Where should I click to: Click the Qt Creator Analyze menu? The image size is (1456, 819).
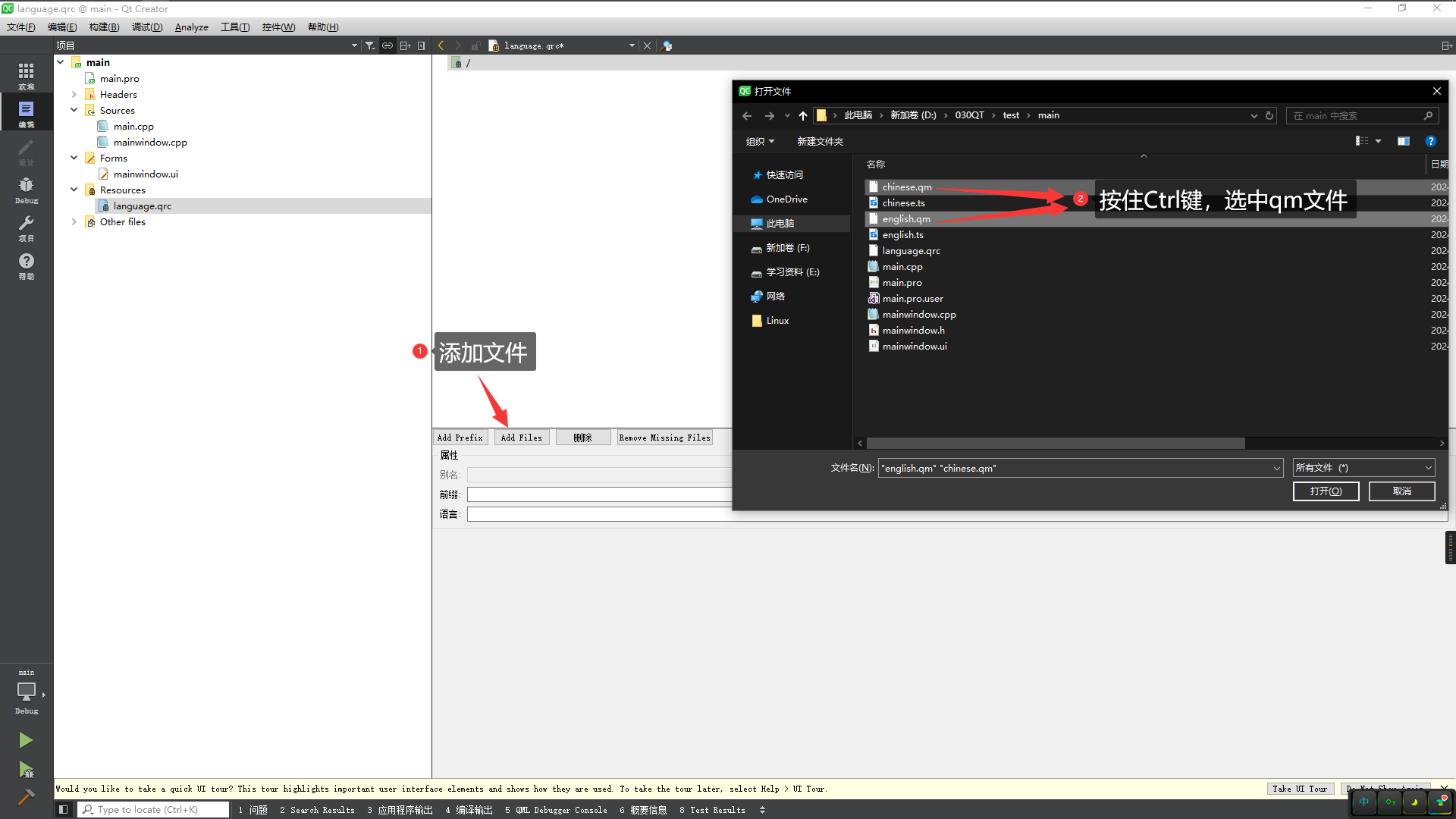tap(191, 26)
